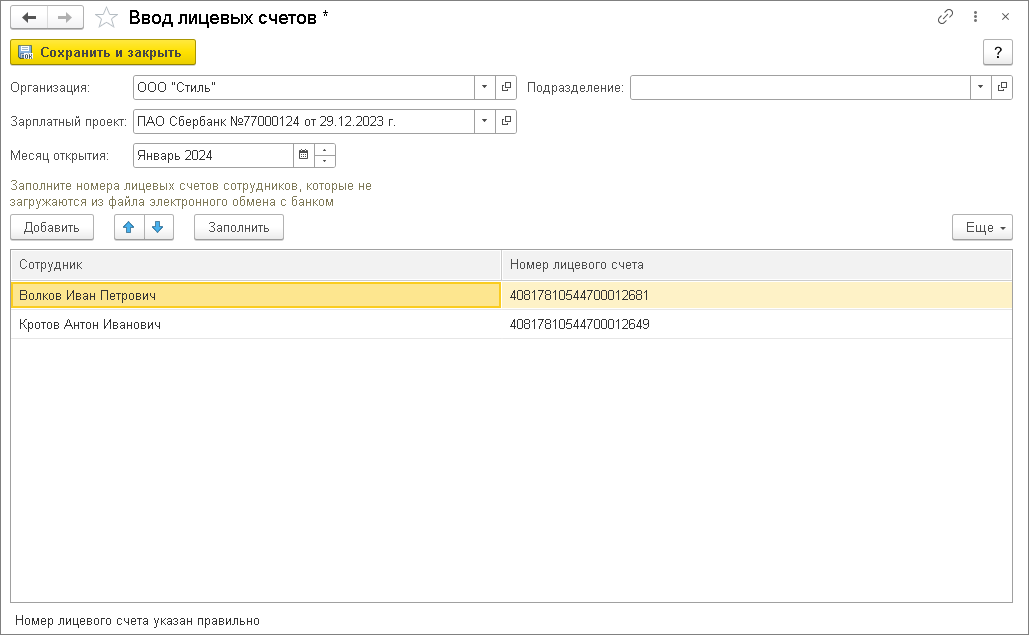The height and width of the screenshot is (635, 1029).
Task: Add form to favorites with star icon
Action: pos(105,17)
